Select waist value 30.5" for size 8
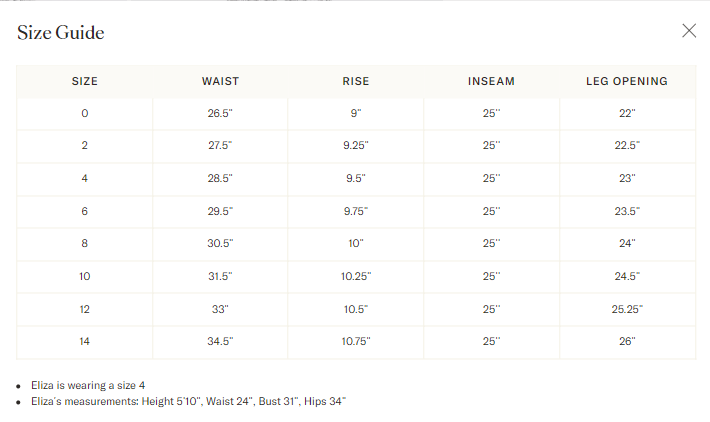Image resolution: width=710 pixels, height=422 pixels. click(220, 243)
